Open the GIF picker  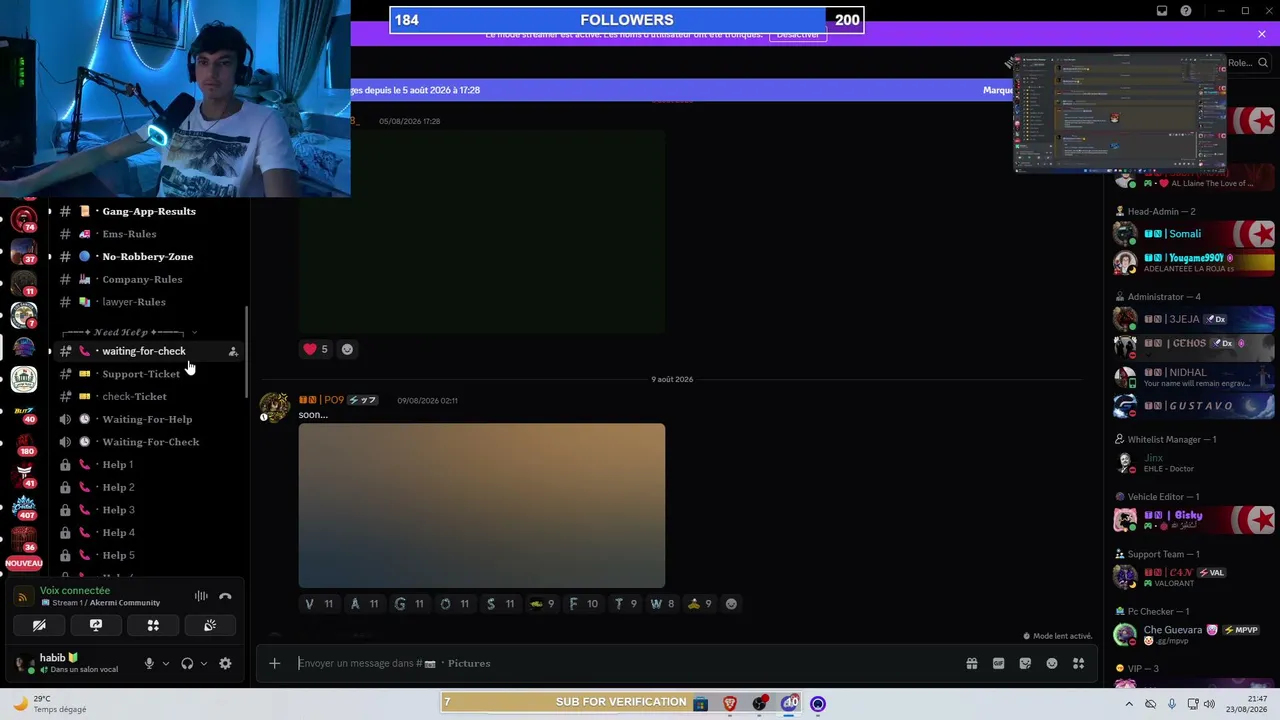[998, 663]
